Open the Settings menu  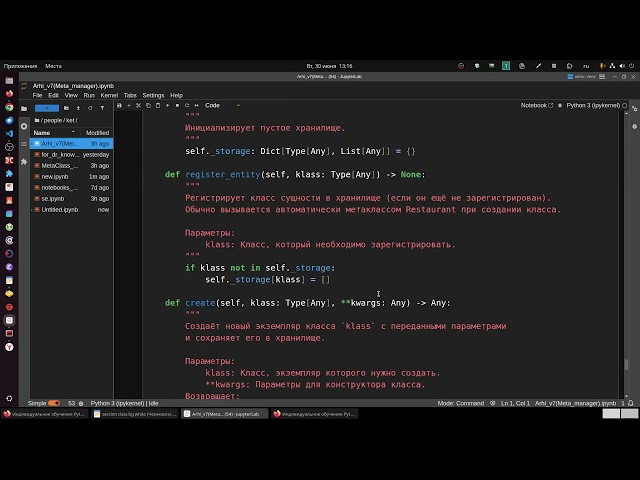153,95
